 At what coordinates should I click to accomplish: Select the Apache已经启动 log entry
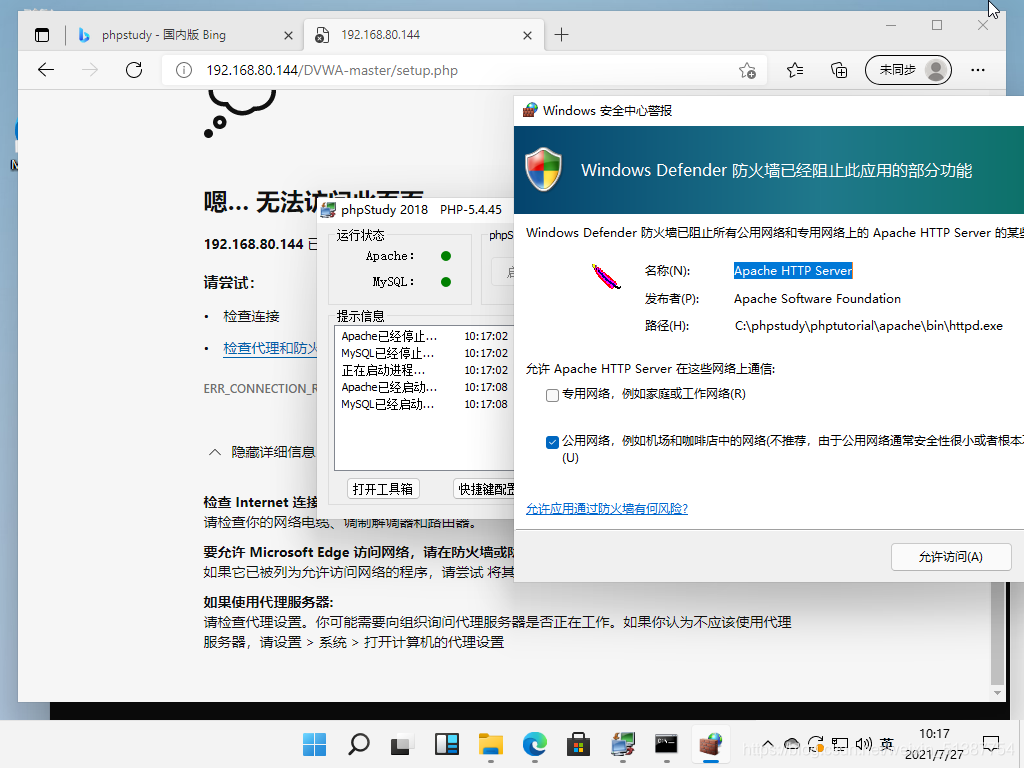[x=424, y=387]
